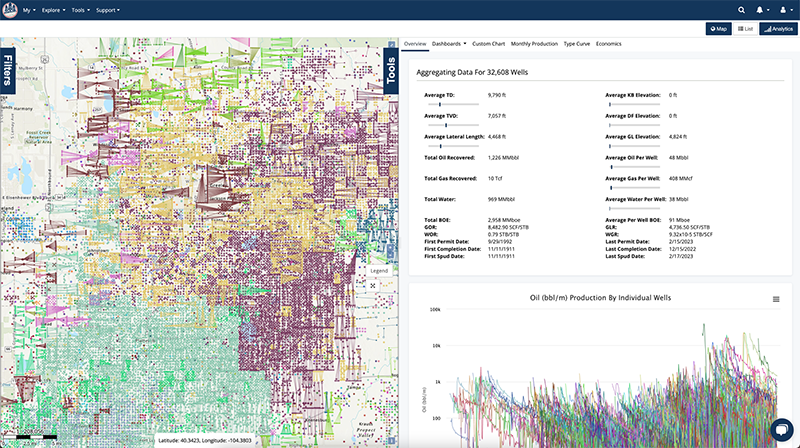Open the user account icon
The image size is (800, 448).
(x=784, y=9)
